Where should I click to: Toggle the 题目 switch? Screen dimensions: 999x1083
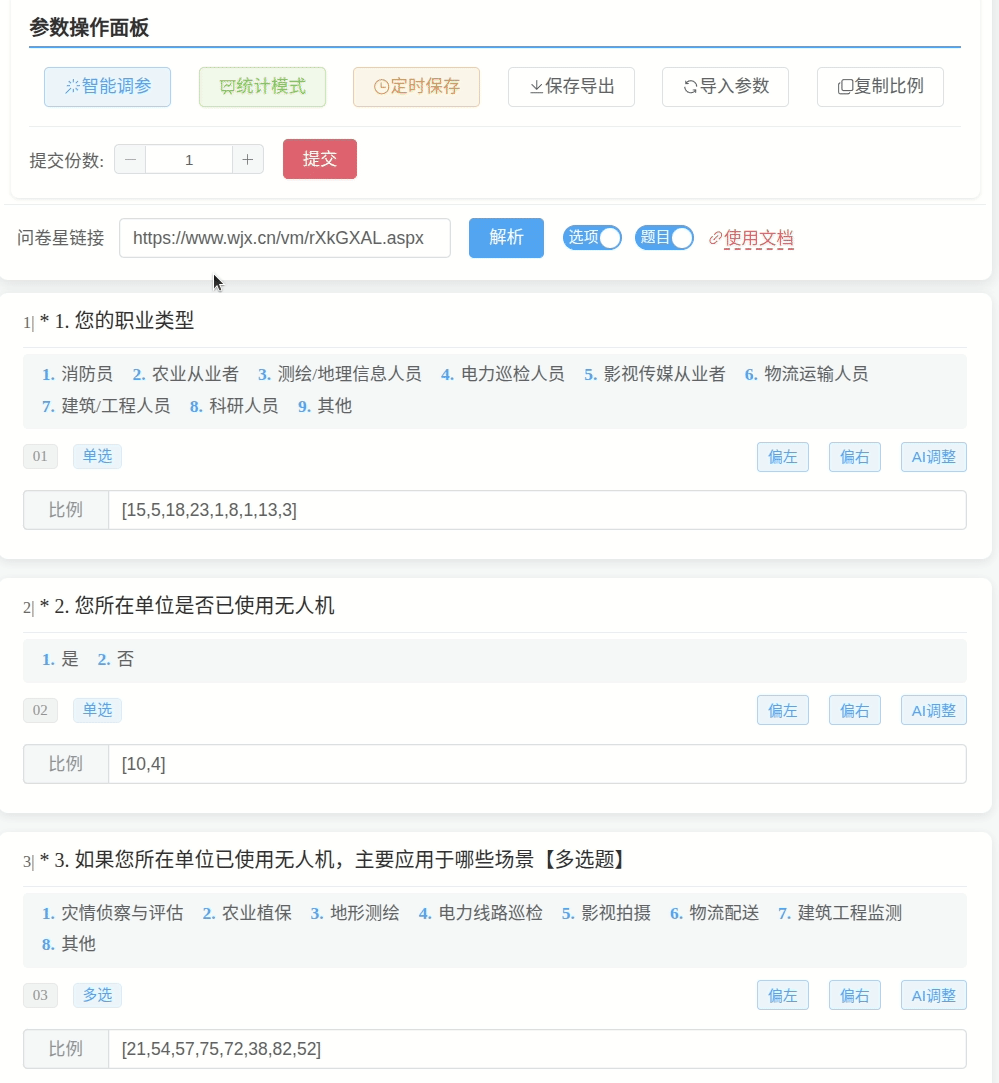pos(665,238)
